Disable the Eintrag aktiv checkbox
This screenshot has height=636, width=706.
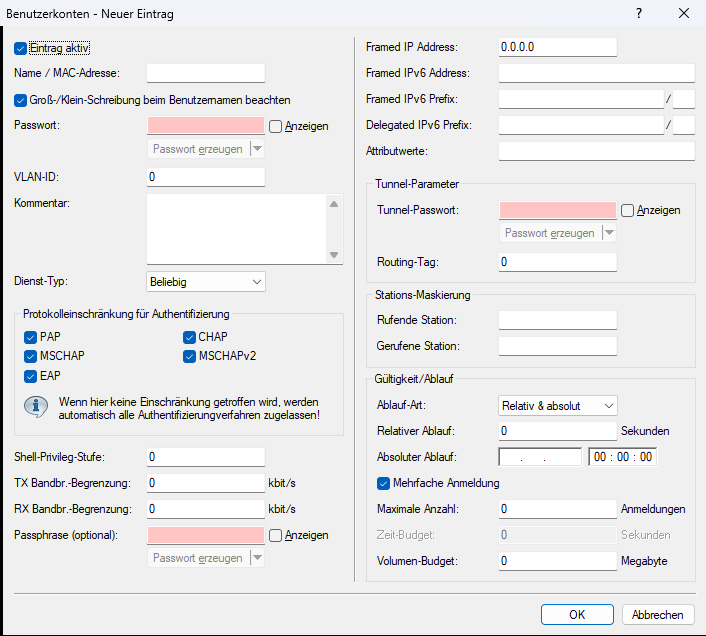(21, 48)
